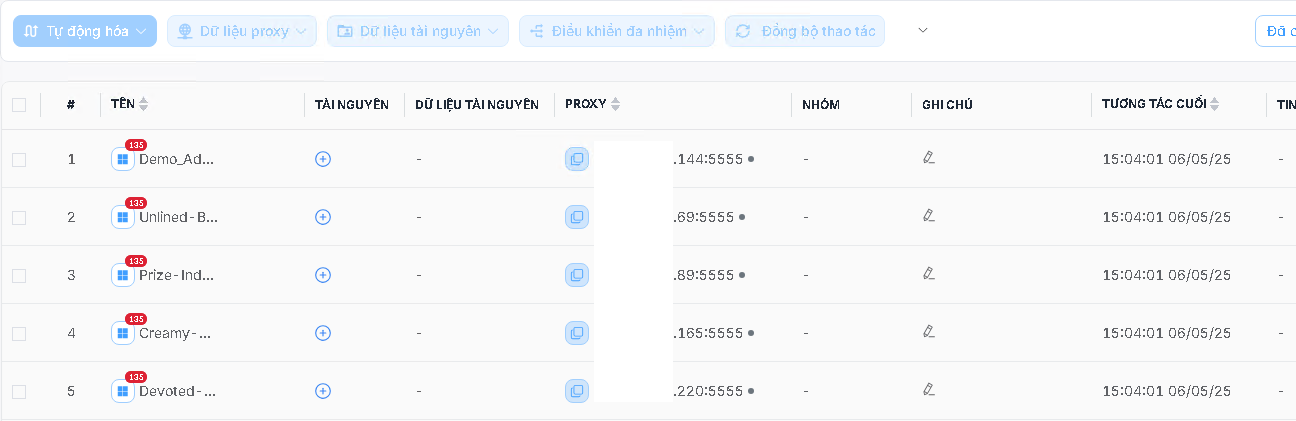Copy proxy of the Unlined-B profile
This screenshot has height=421, width=1296.
coord(577,217)
